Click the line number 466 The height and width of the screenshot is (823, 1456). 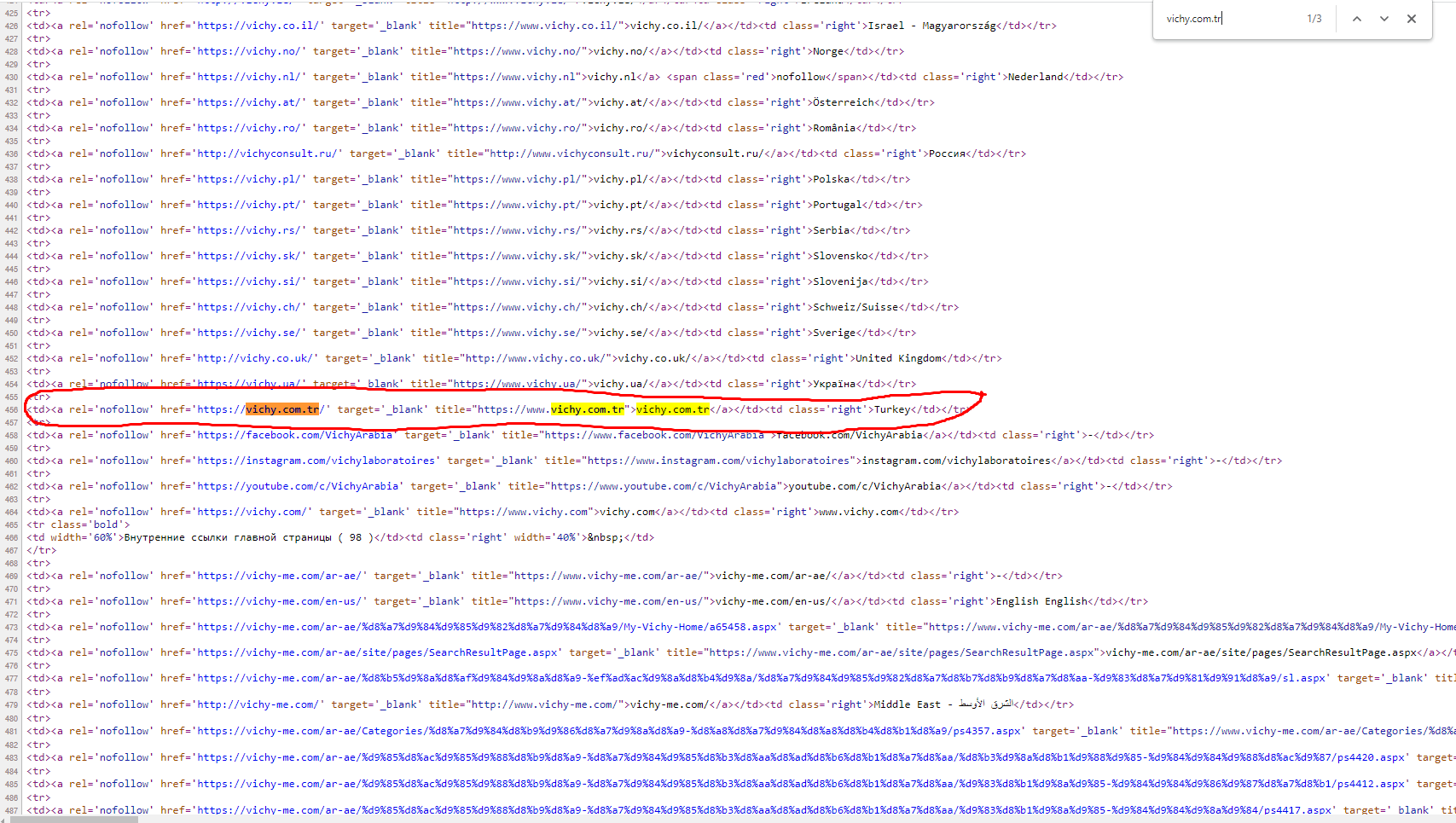click(x=11, y=538)
